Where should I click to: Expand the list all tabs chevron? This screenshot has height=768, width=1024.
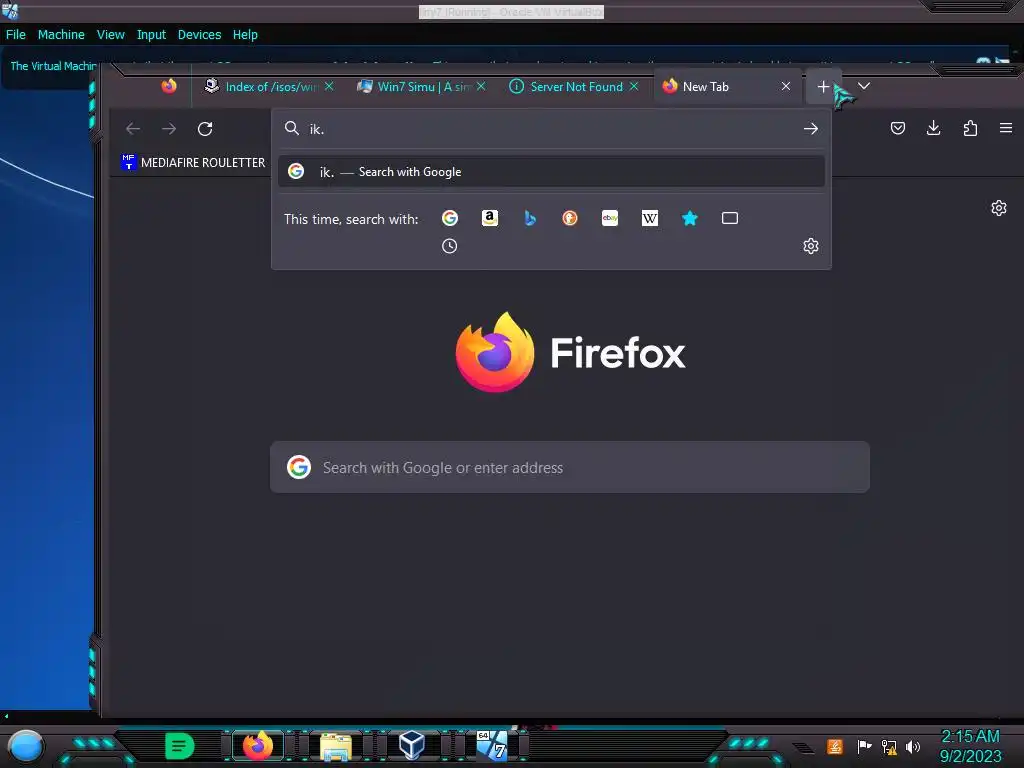(863, 86)
